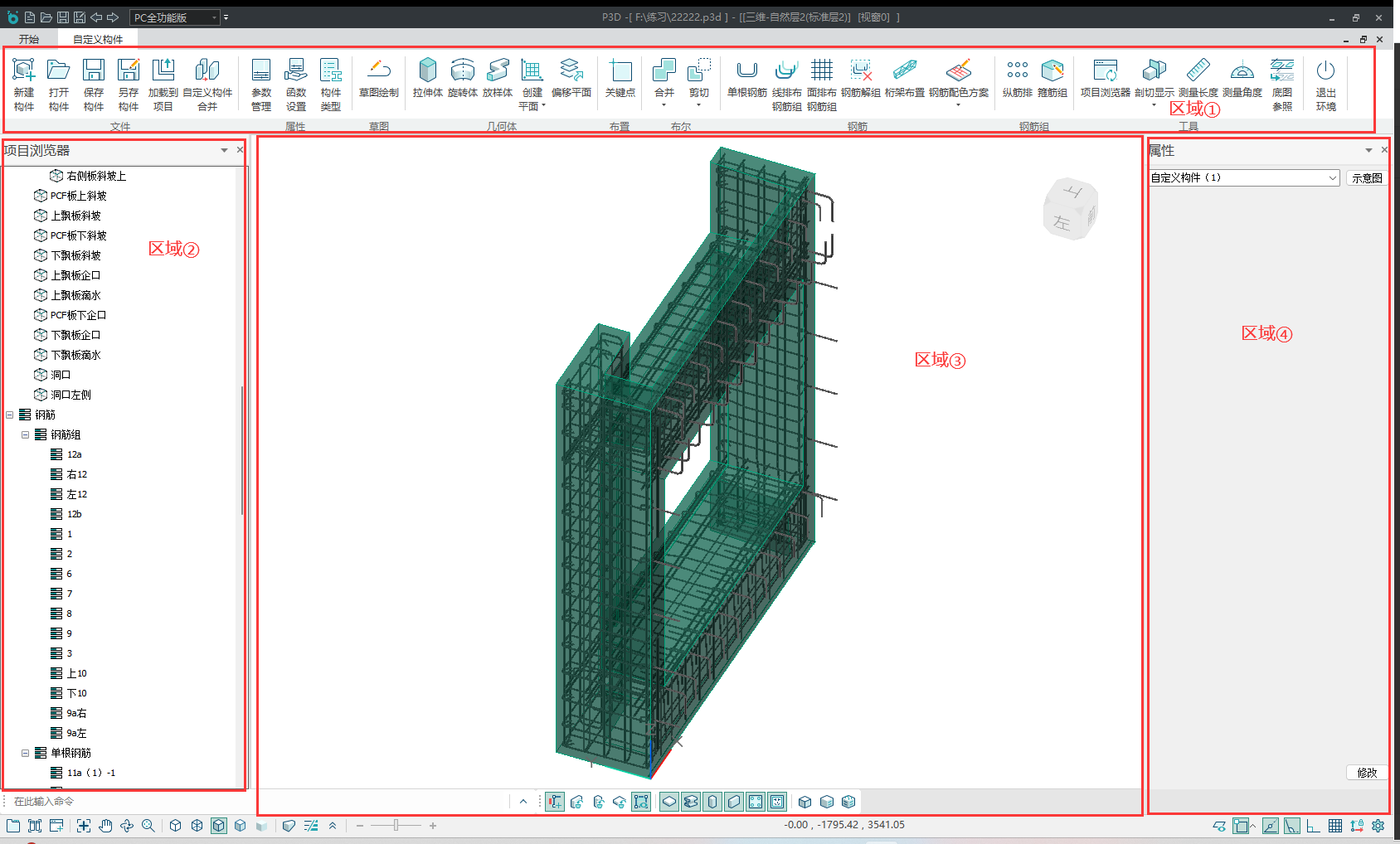This screenshot has height=844, width=1400.
Task: Click the 修改 button in properties panel
Action: [x=1367, y=773]
